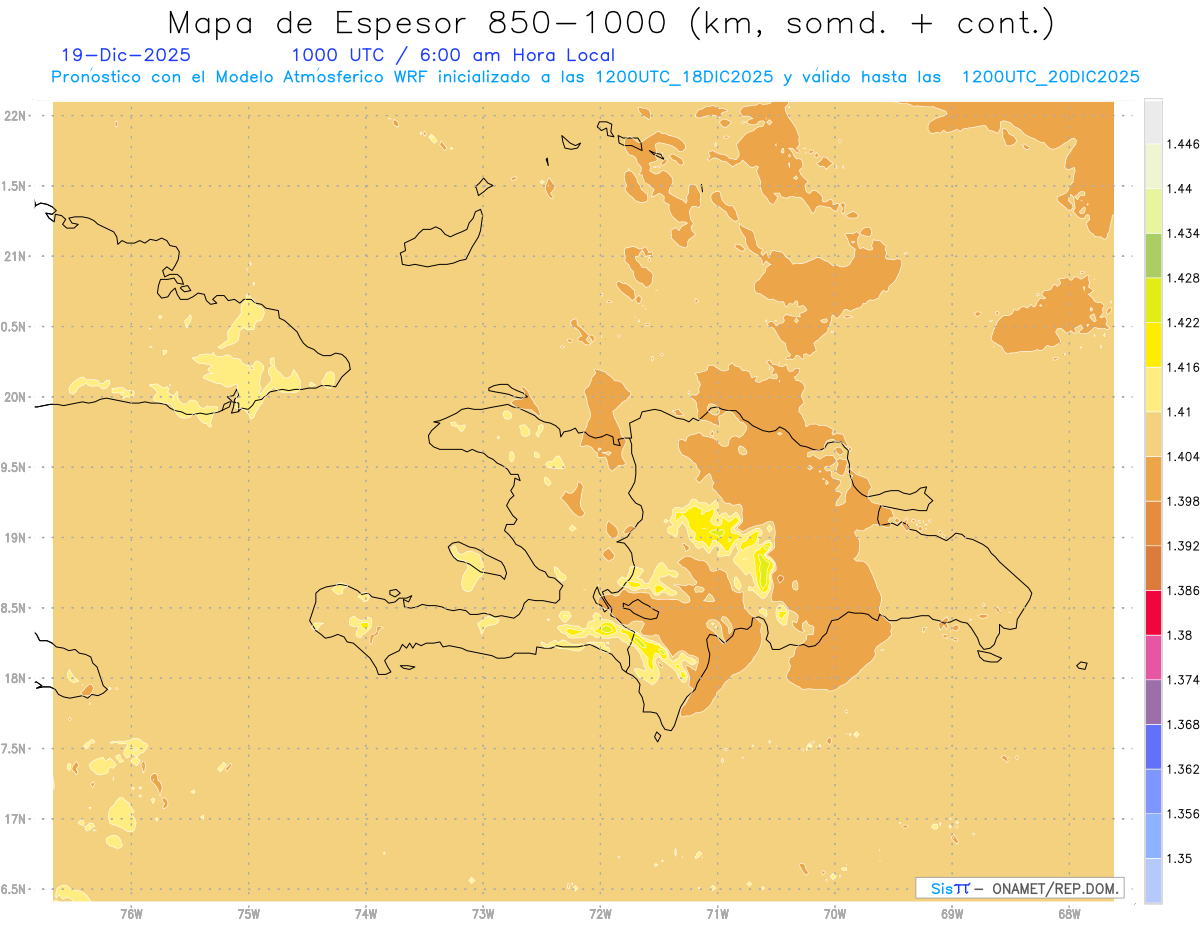Click the purple color scale segment below 1.374
The image size is (1200, 927).
point(1153,702)
